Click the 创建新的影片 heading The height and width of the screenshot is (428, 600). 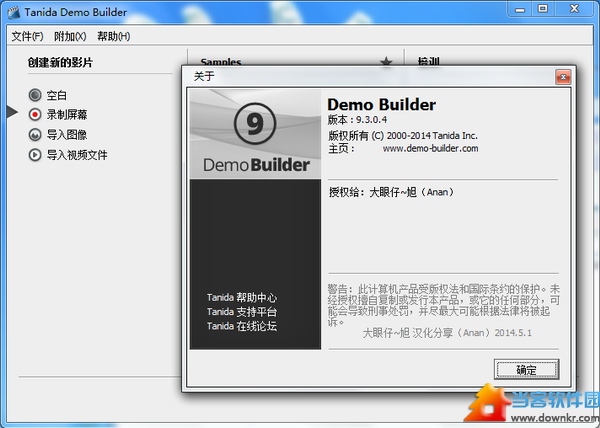[60, 62]
